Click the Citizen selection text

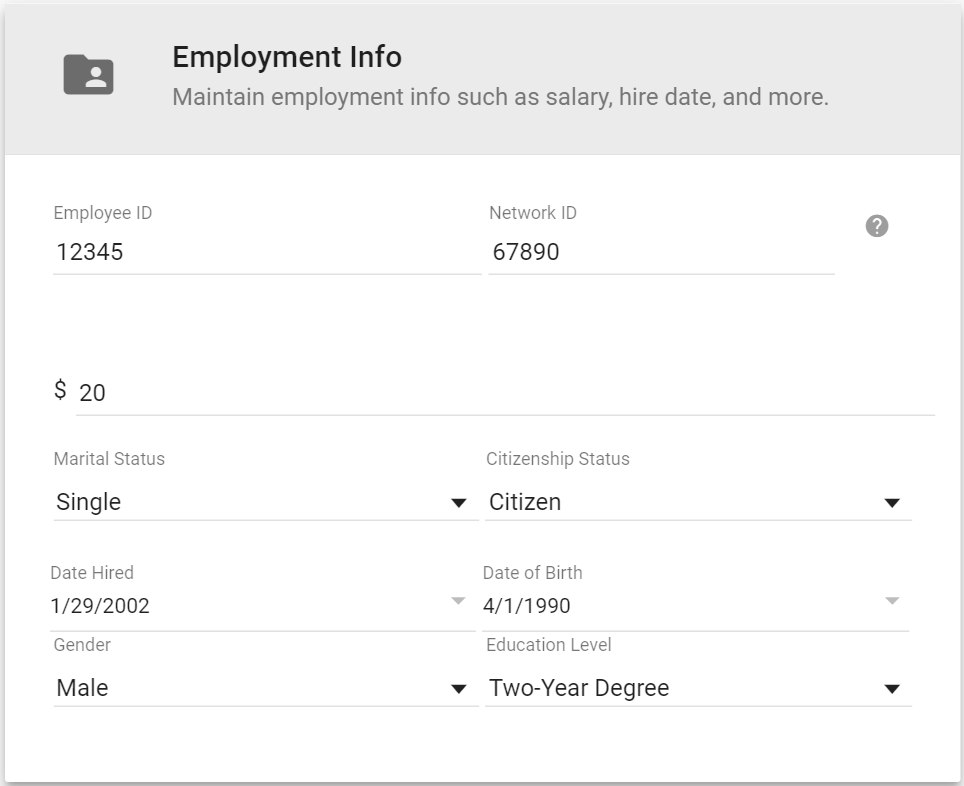coord(525,502)
